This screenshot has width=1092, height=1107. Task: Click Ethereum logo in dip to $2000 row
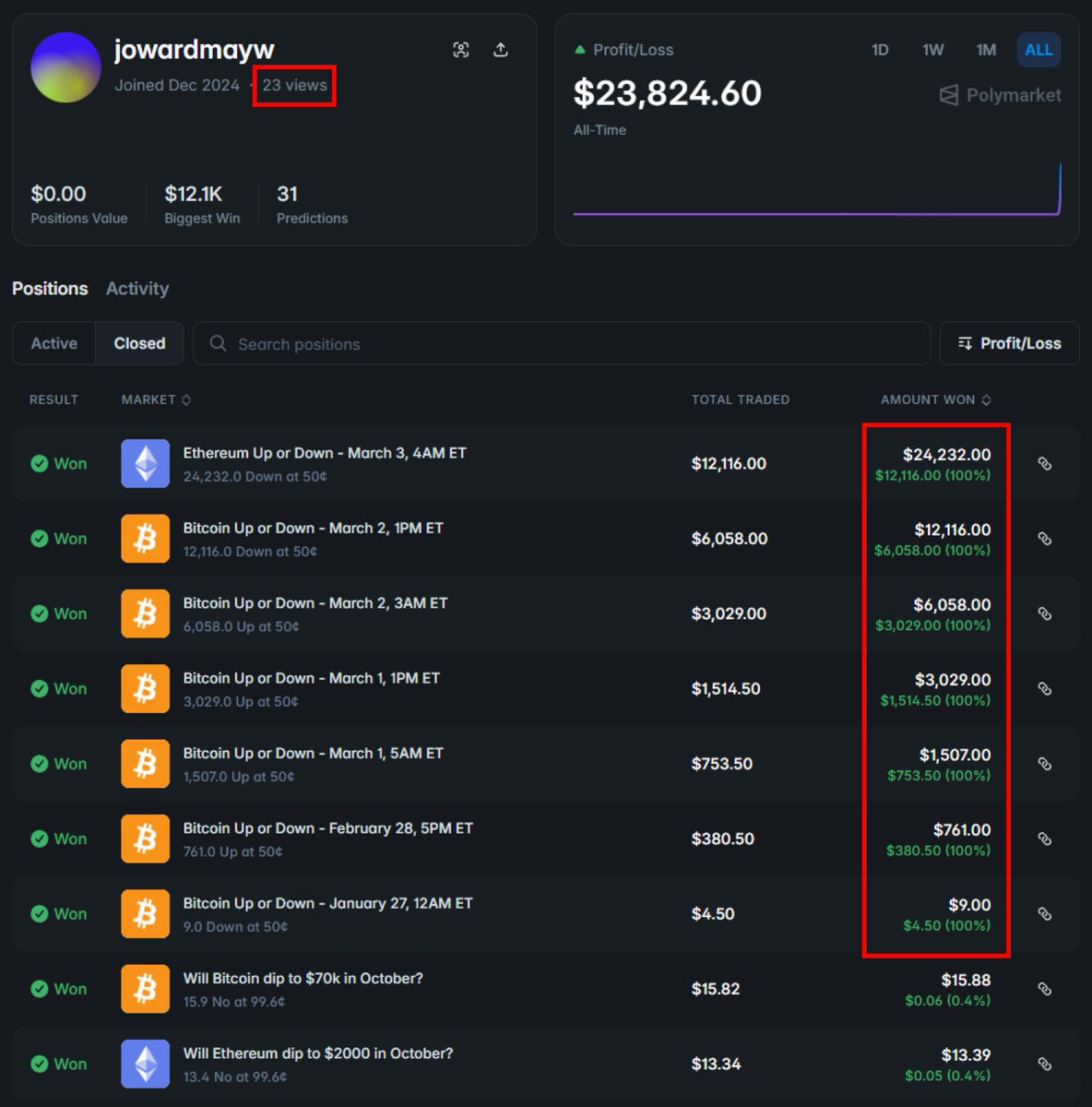(146, 1064)
